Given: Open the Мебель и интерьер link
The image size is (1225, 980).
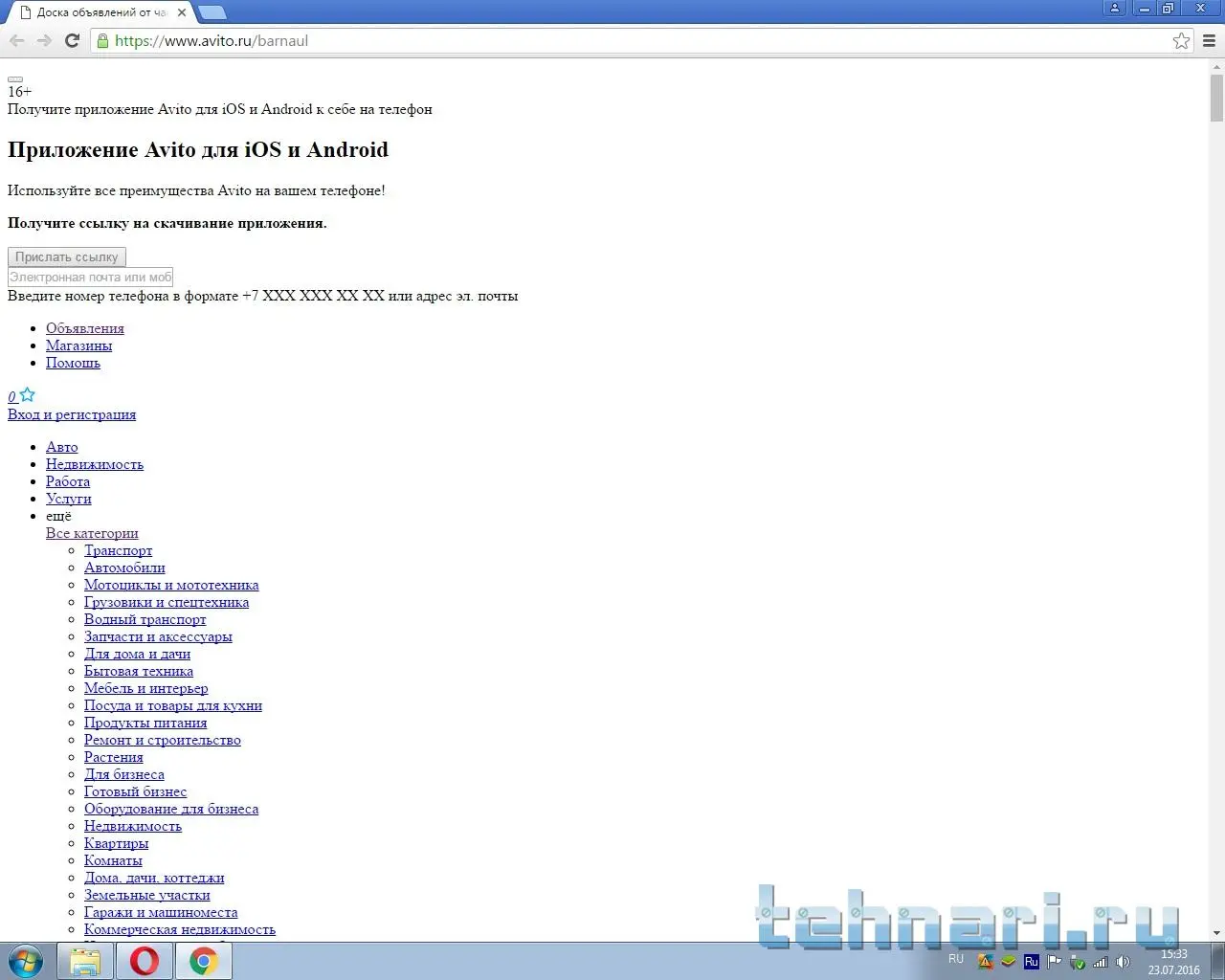Looking at the screenshot, I should [145, 688].
